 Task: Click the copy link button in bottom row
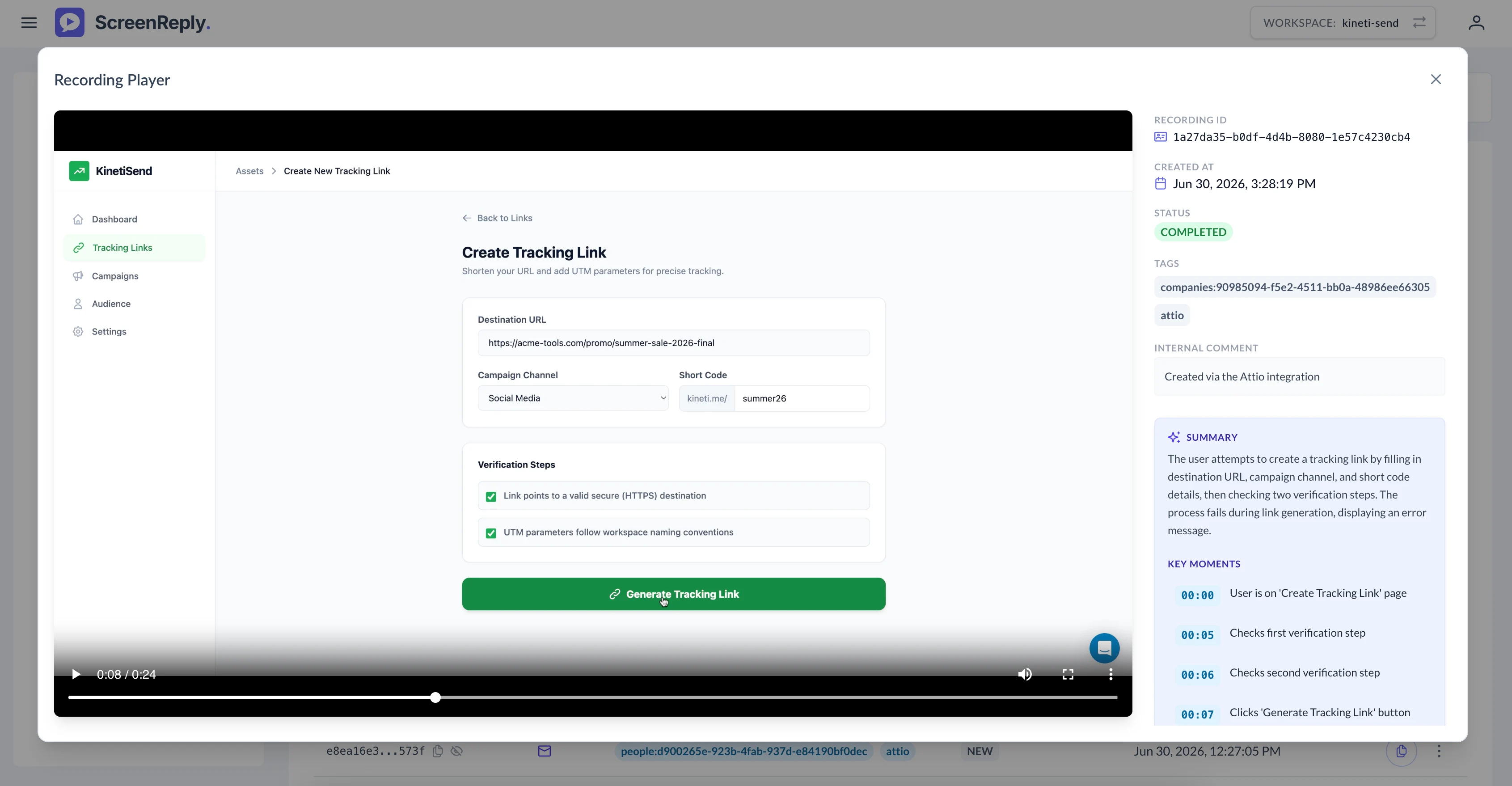tap(1401, 751)
